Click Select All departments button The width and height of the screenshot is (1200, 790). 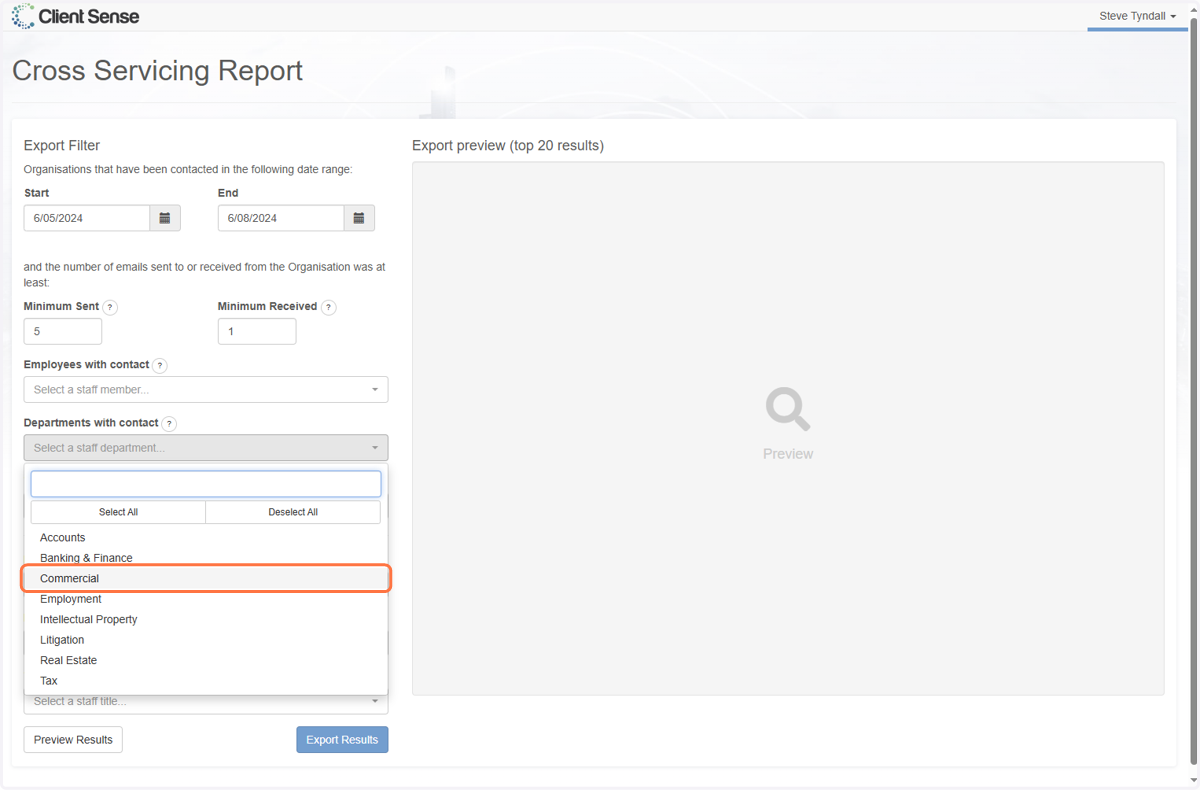click(118, 512)
